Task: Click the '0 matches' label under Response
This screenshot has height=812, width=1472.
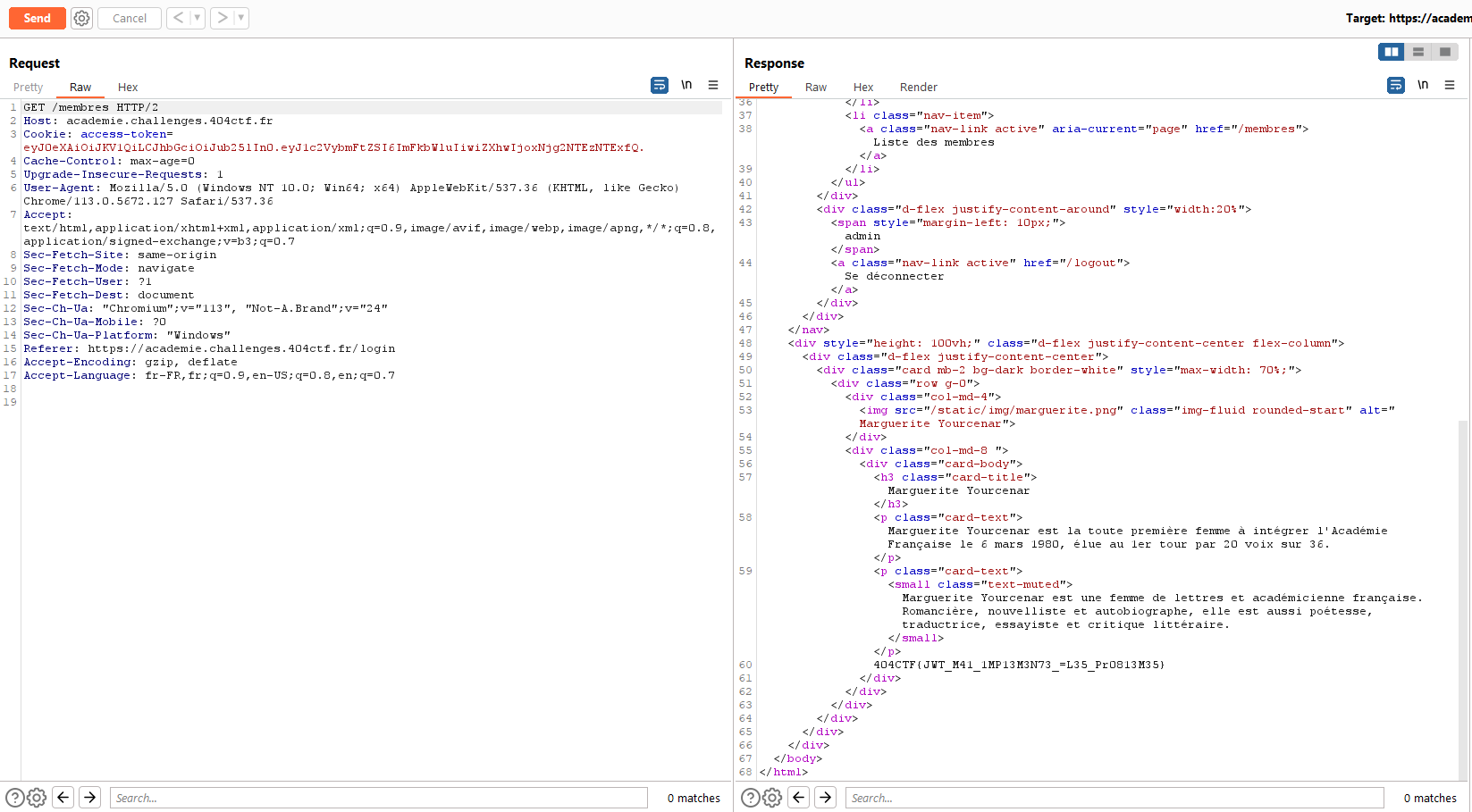Action: [1430, 798]
